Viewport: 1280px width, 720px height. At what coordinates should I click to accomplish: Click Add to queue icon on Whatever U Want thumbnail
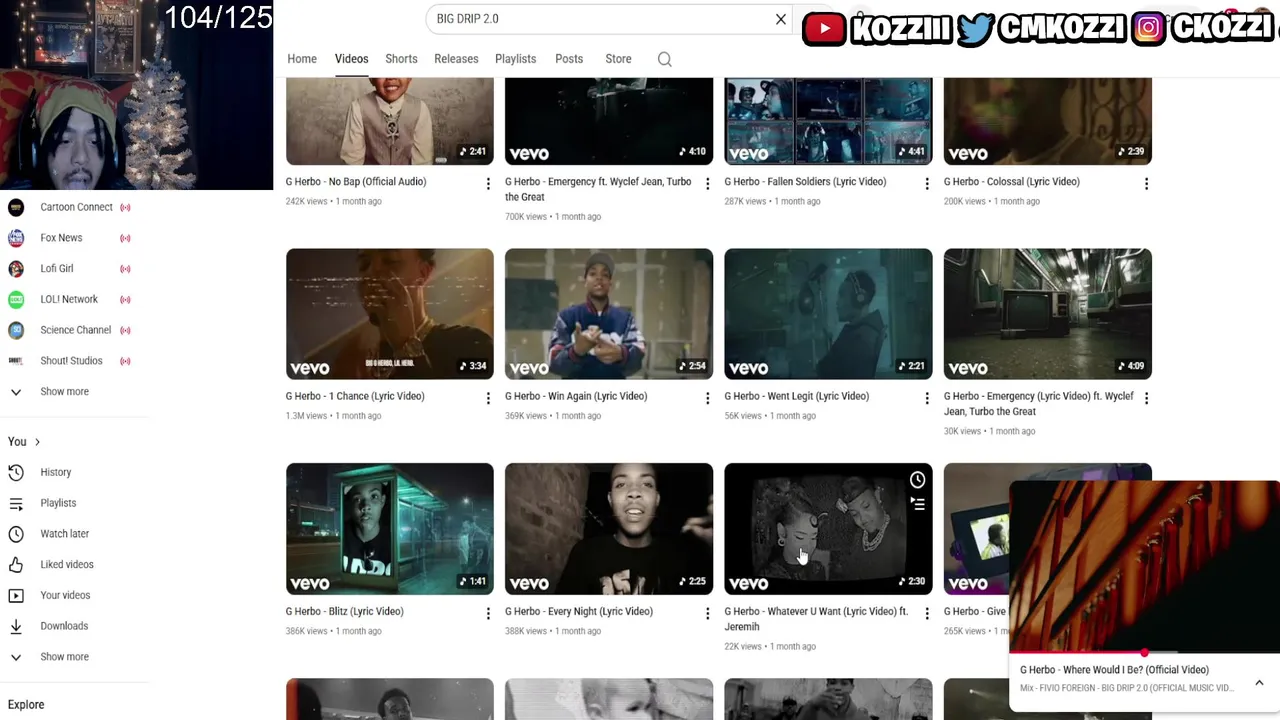coord(917,504)
